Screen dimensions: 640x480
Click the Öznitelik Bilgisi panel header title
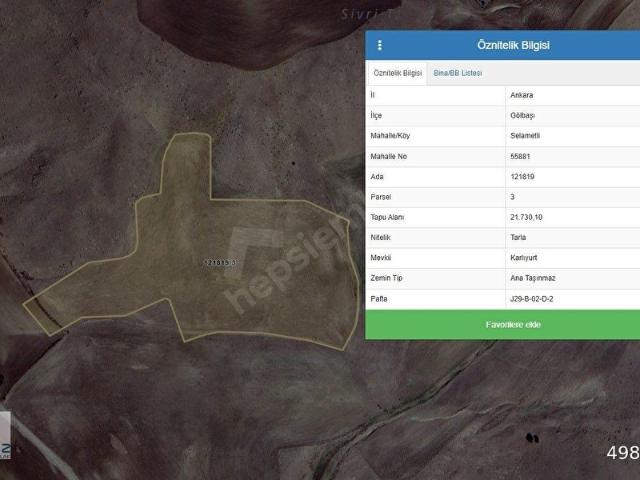[x=512, y=45]
